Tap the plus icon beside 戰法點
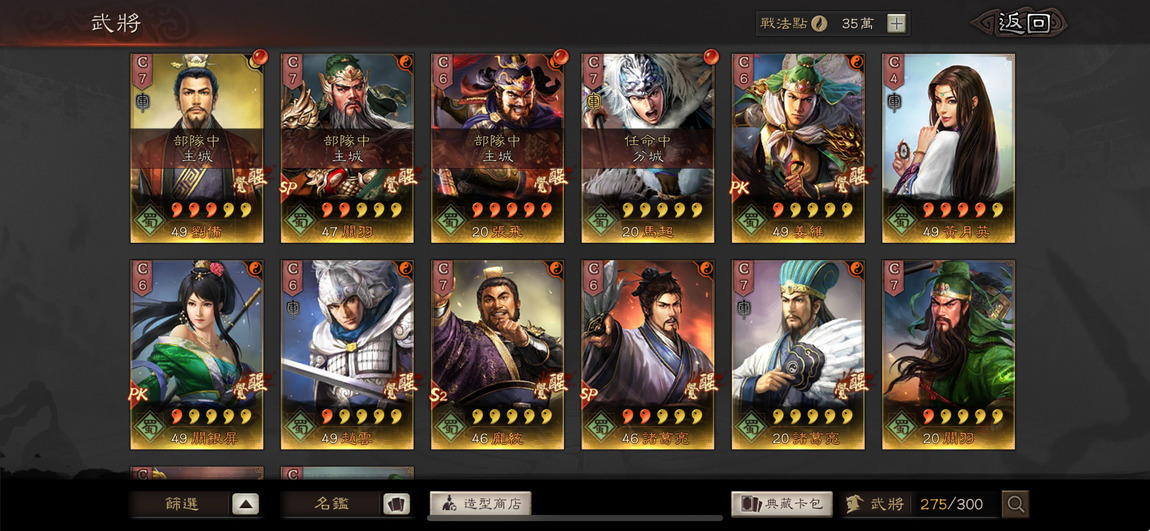Viewport: 1150px width, 531px height. (896, 23)
